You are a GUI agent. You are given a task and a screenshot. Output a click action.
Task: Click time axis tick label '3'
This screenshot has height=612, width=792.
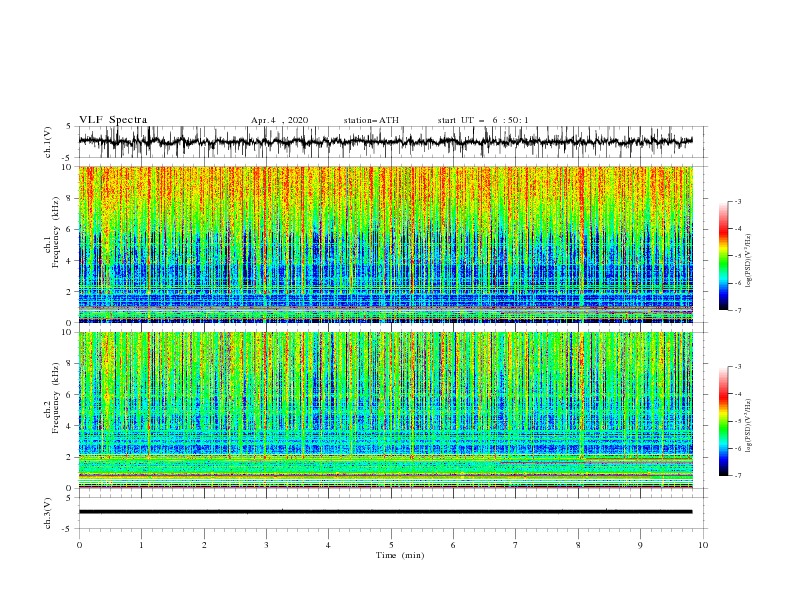[x=266, y=545]
